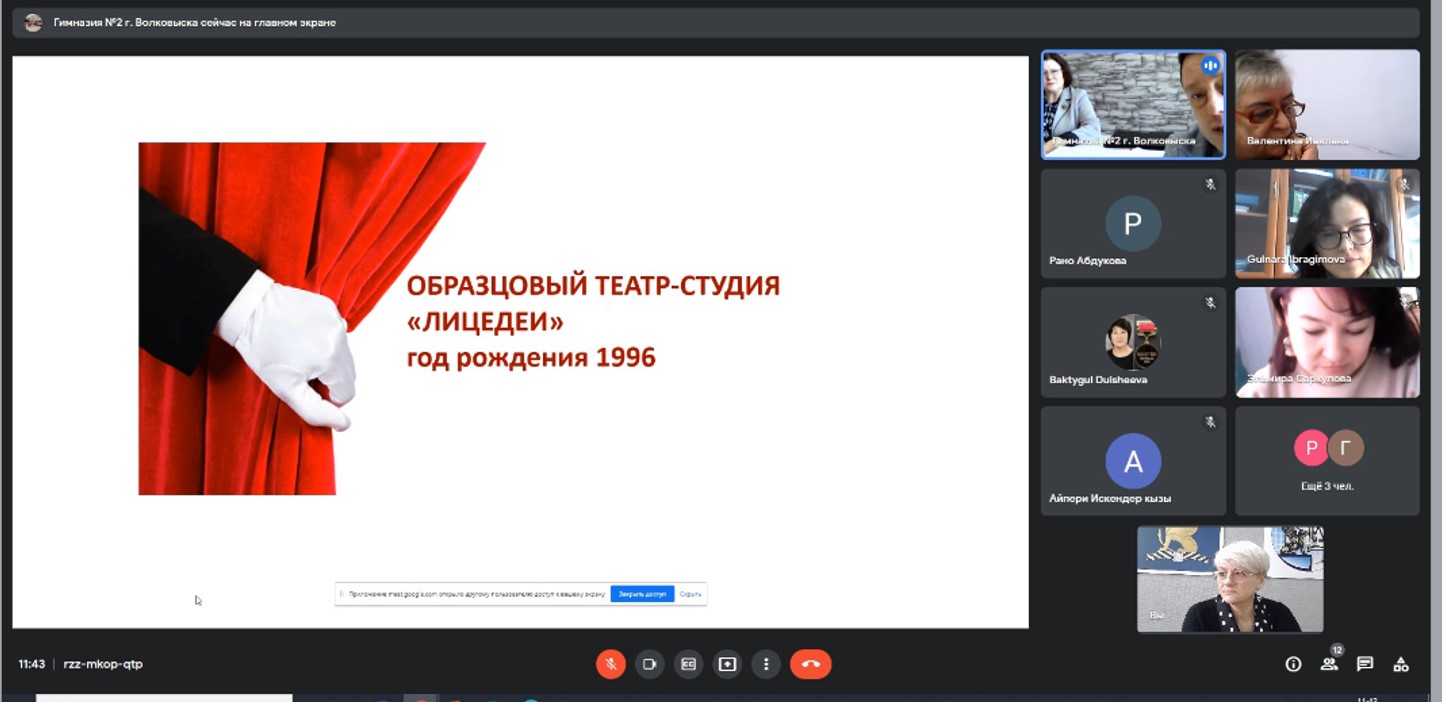Click the presenter avatar in top banner
Screen dimensions: 1442x702
pyautogui.click(x=33, y=22)
